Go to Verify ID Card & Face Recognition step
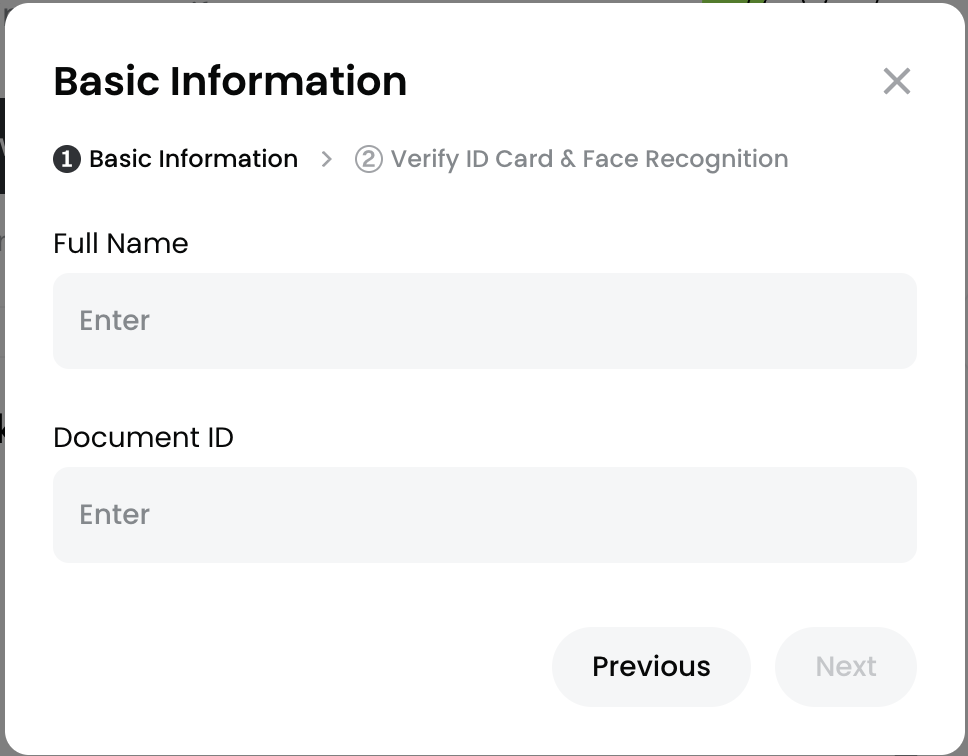This screenshot has width=968, height=756. 589,159
